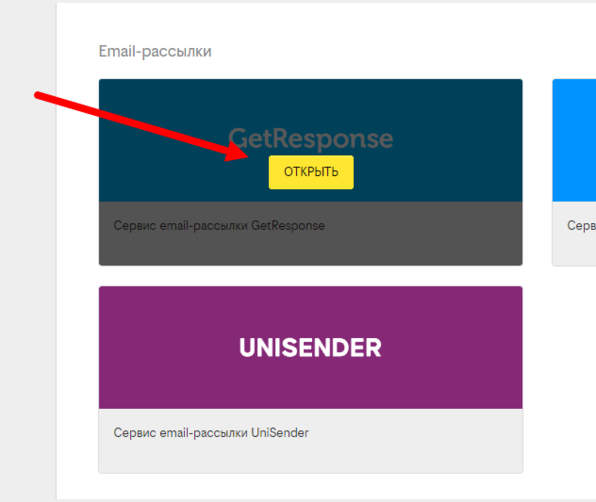Viewport: 596px width, 502px height.
Task: Click the gray sidebar strip on left
Action: tap(28, 251)
